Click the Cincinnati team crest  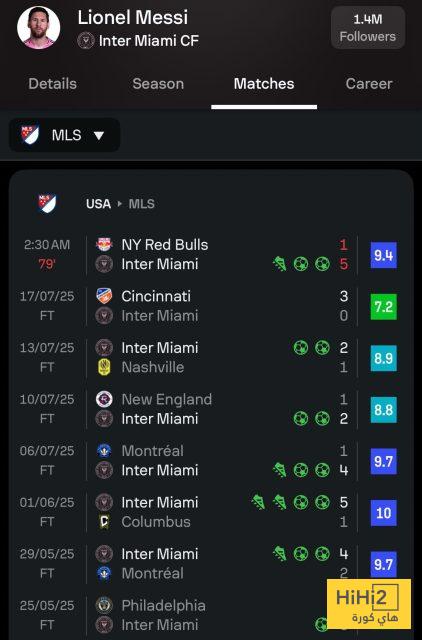coord(104,296)
